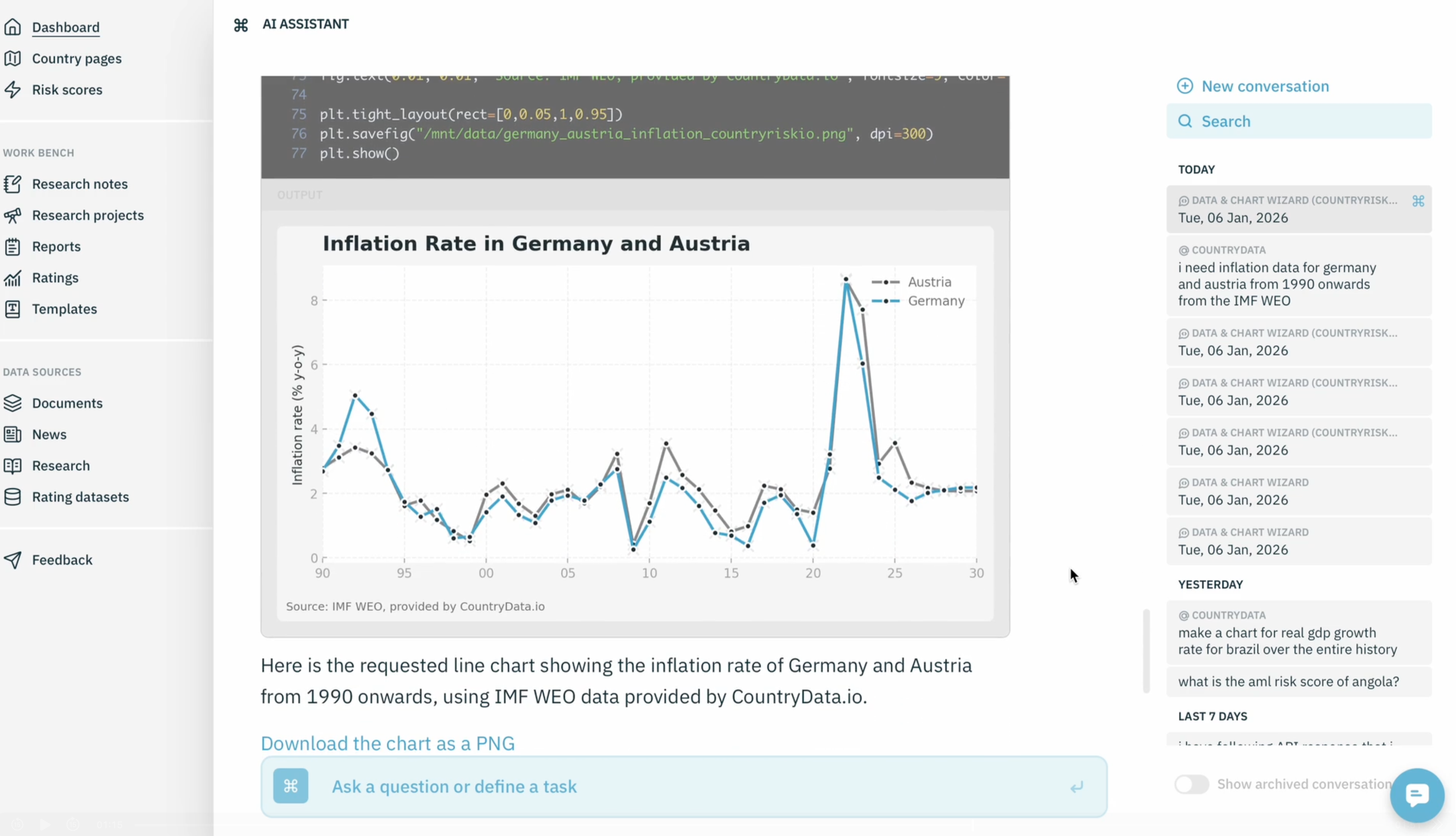
Task: Open the Documents layers icon
Action: [x=13, y=403]
